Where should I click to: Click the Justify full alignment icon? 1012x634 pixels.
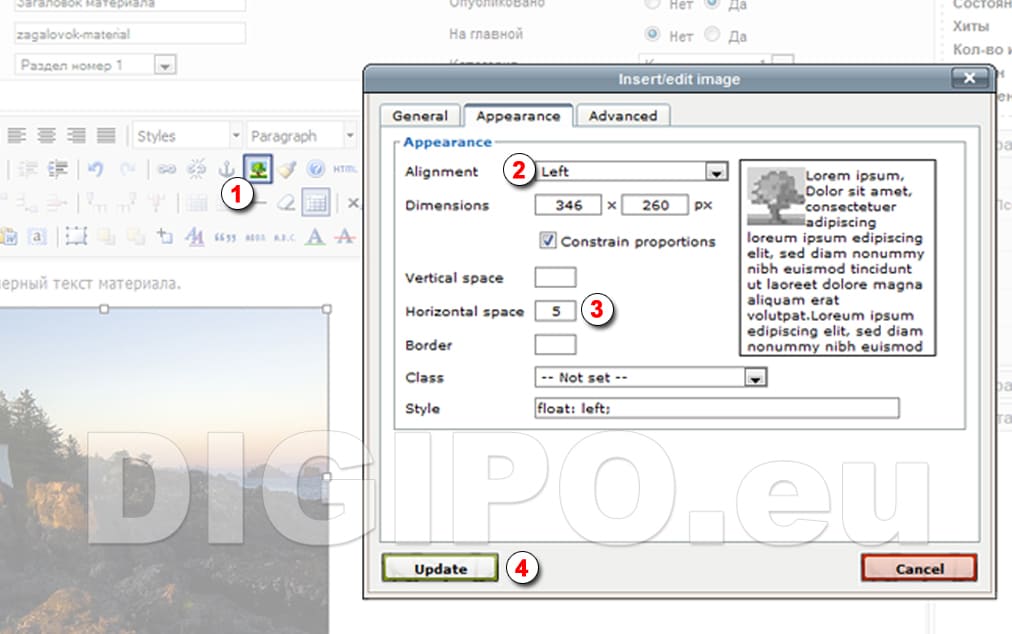[105, 135]
